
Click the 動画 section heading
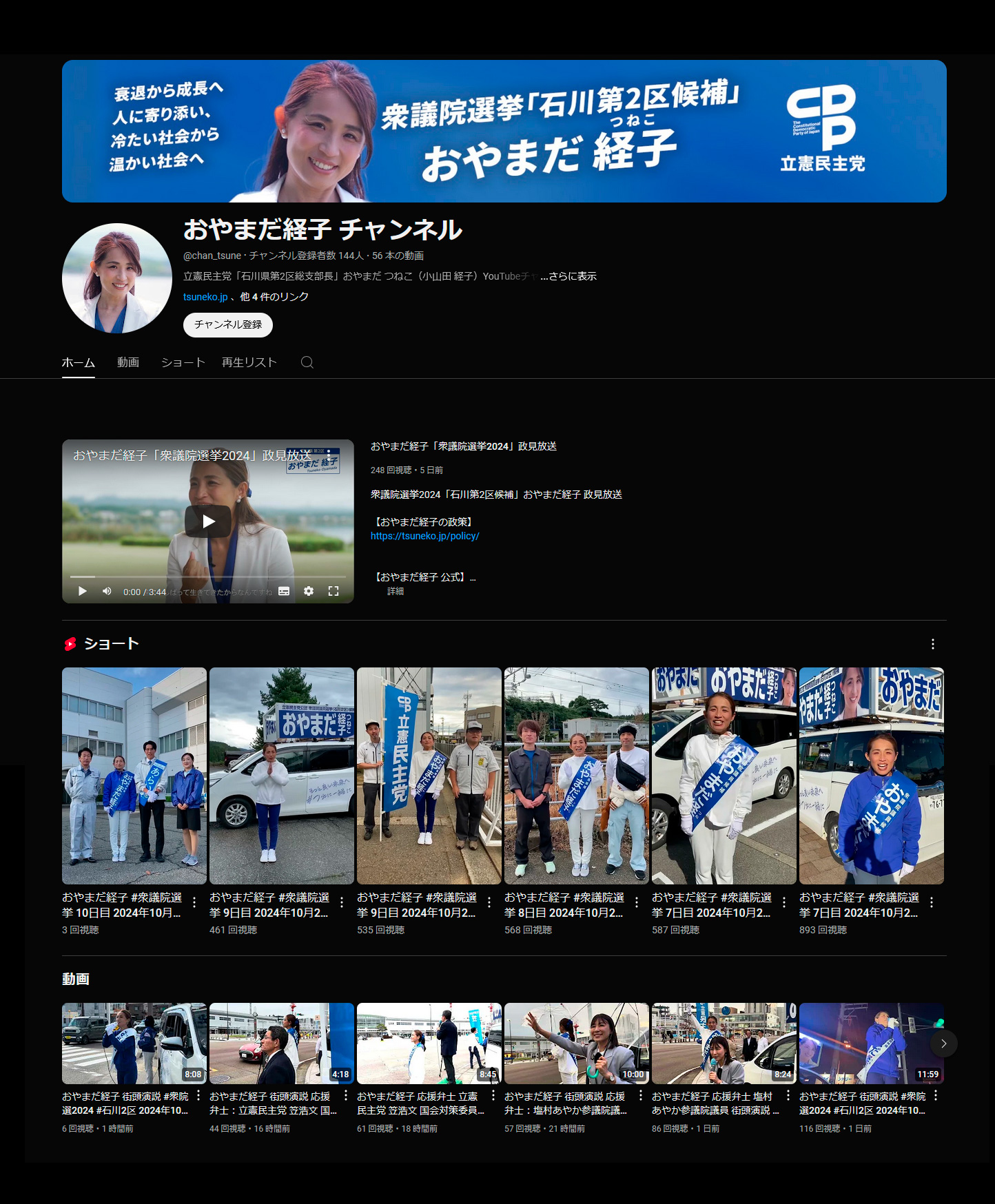(76, 979)
